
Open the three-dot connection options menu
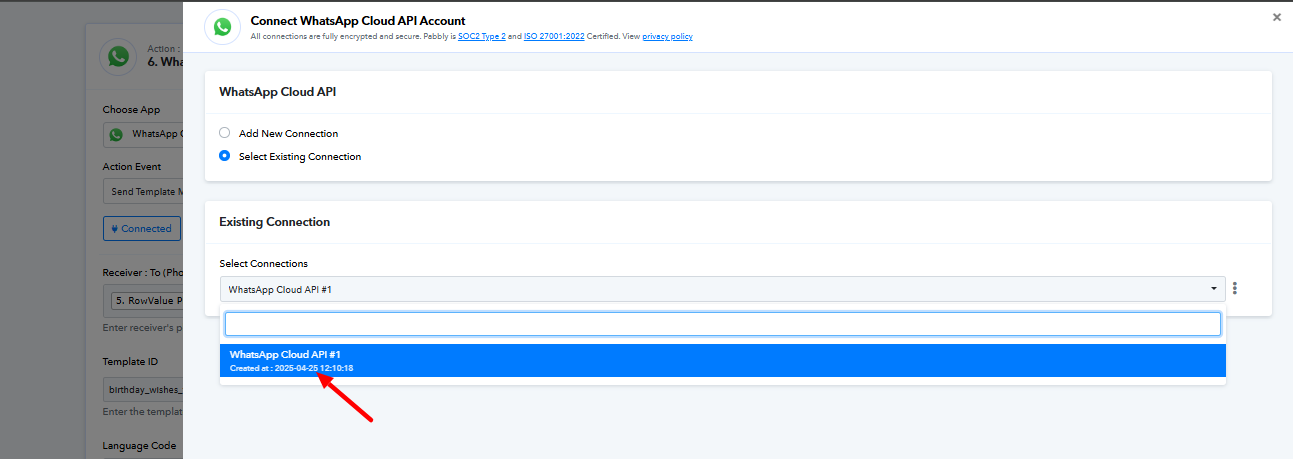[1235, 289]
